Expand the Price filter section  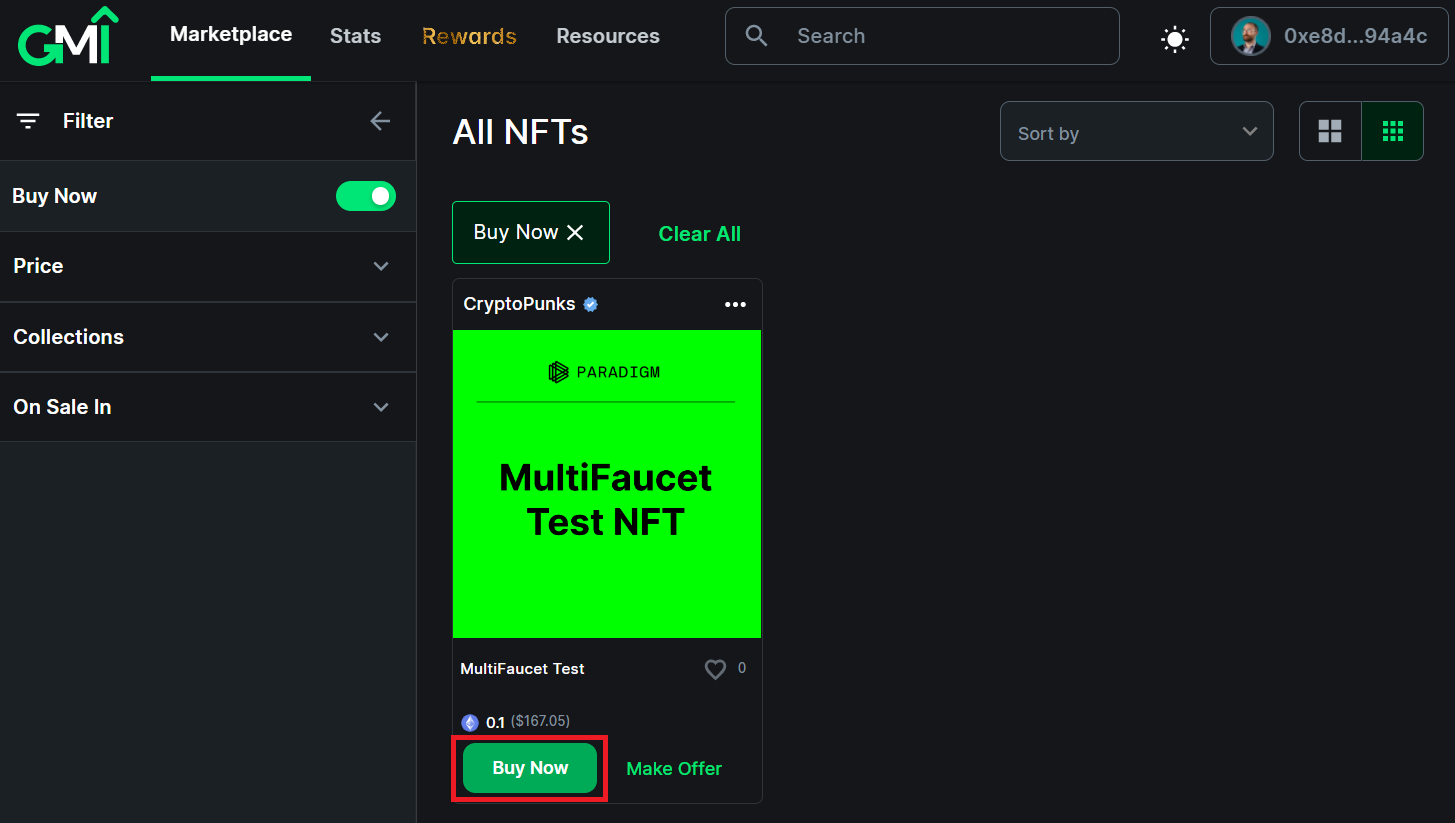tap(207, 266)
